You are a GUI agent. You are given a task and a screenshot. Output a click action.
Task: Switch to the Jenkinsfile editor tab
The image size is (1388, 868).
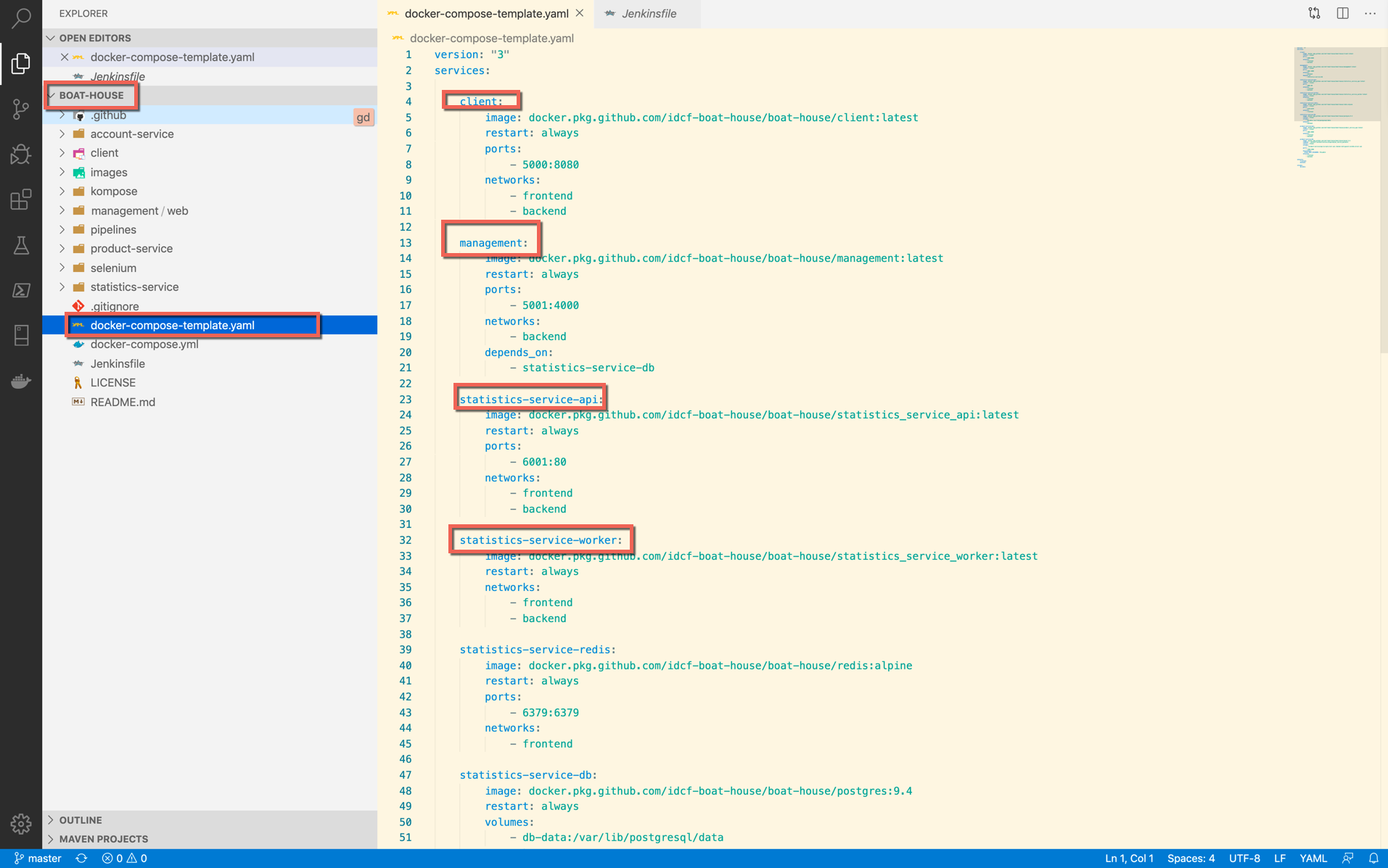click(x=647, y=14)
